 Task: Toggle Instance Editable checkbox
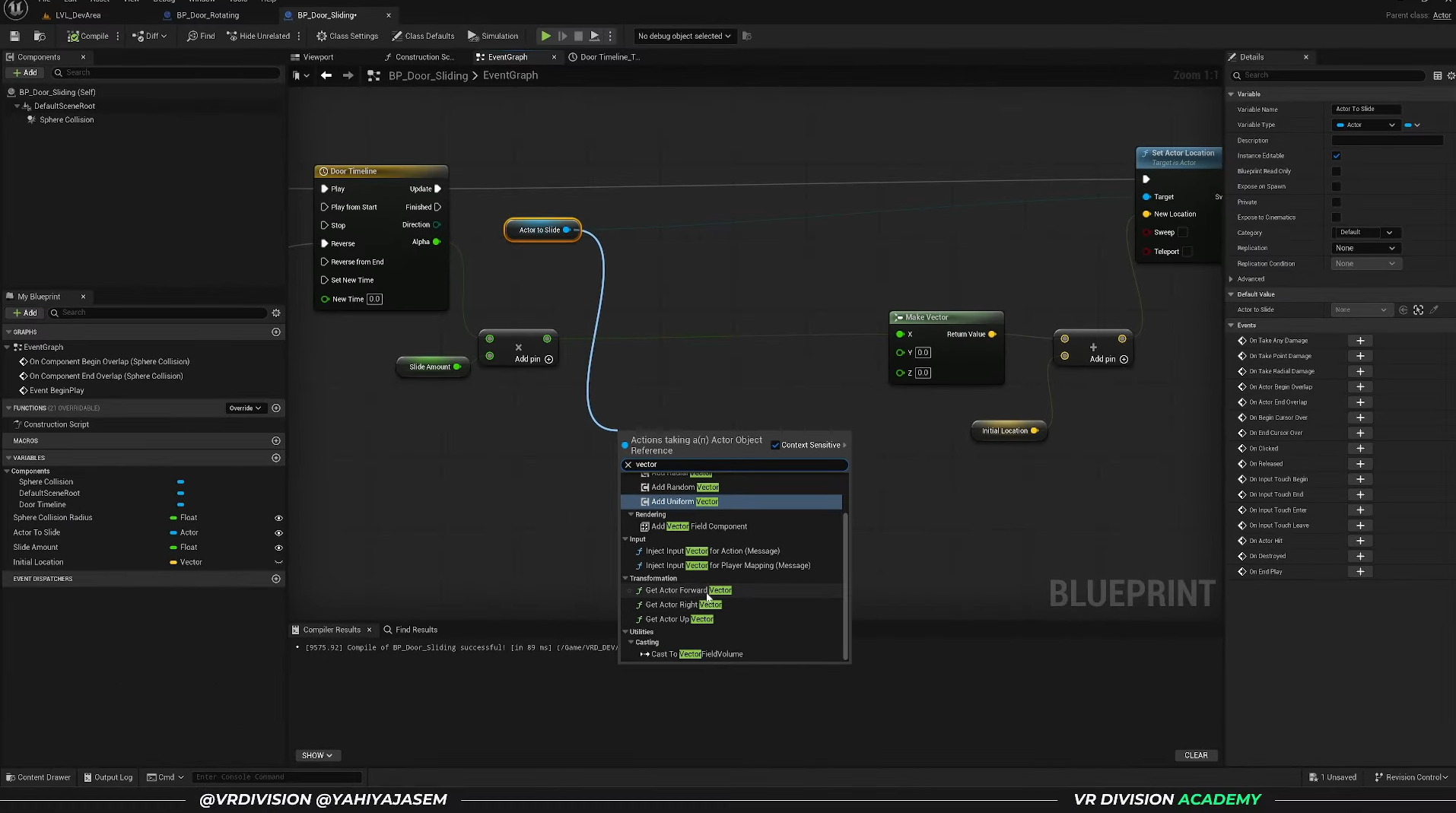pos(1336,156)
